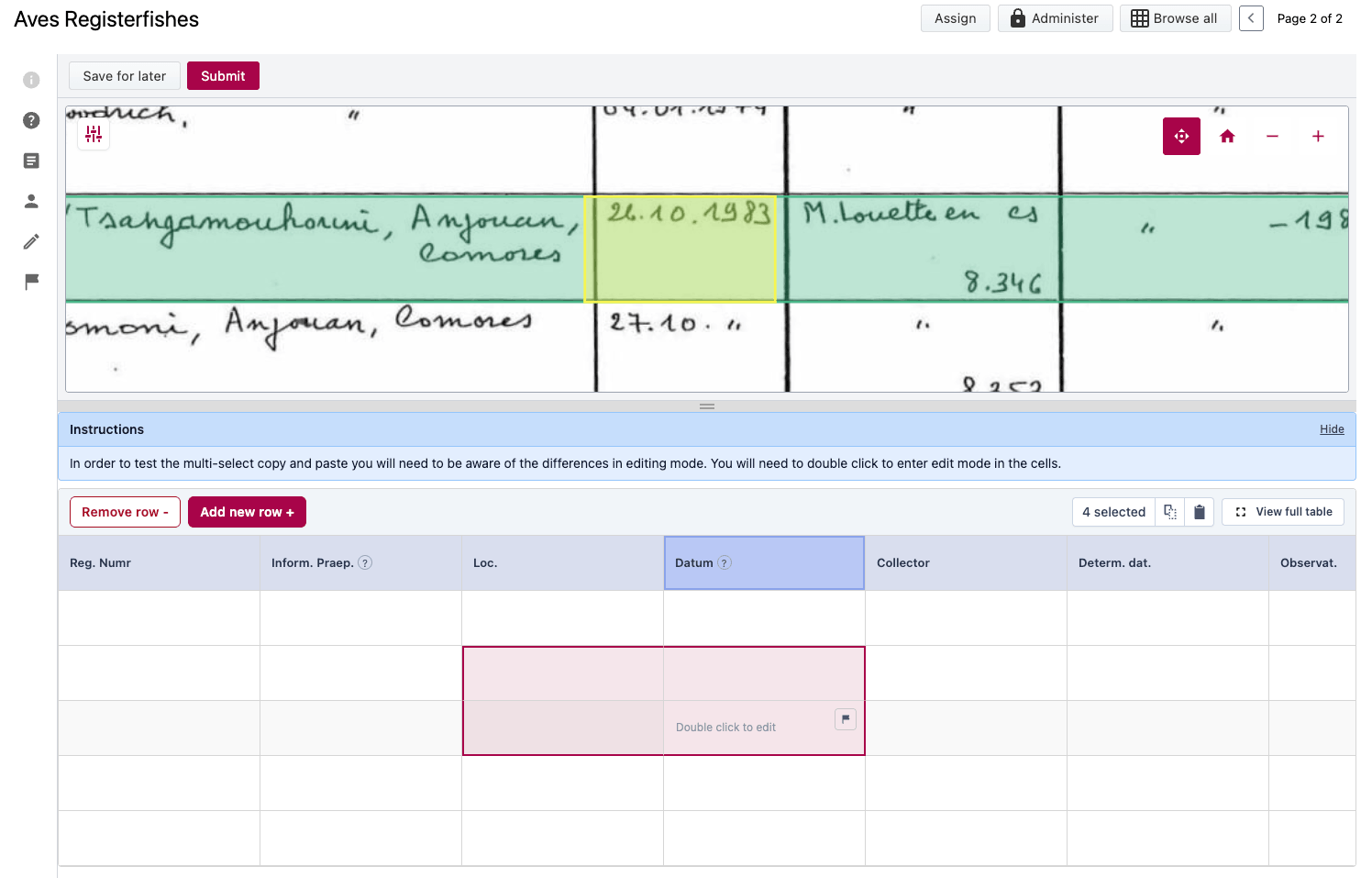Viewport: 1372px width, 878px height.
Task: Flag the selected Datum cell
Action: click(x=846, y=719)
